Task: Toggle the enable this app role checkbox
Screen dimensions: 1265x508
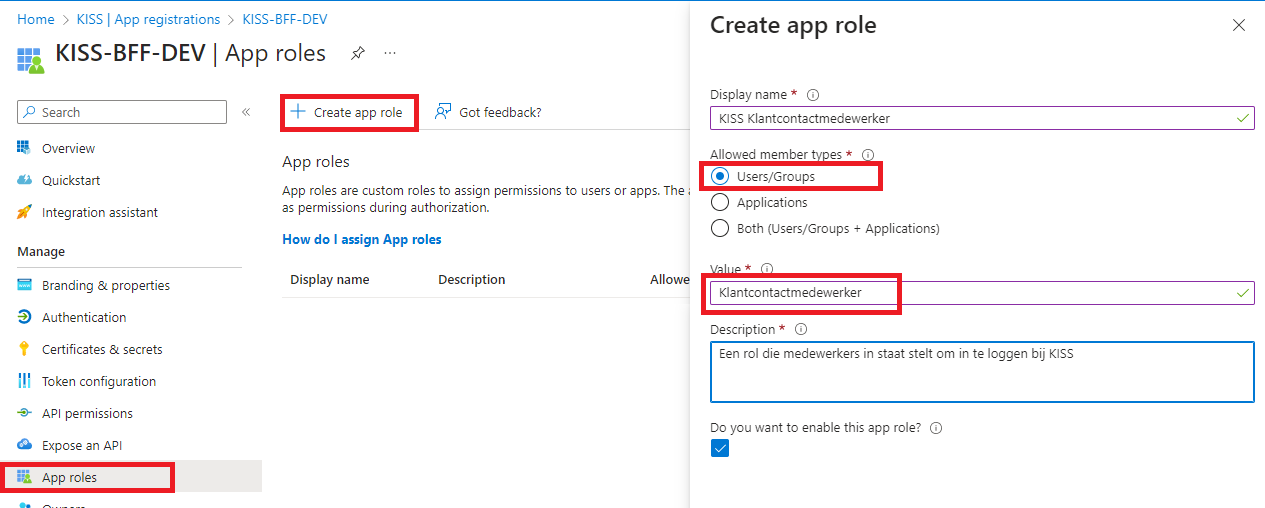Action: coord(720,448)
